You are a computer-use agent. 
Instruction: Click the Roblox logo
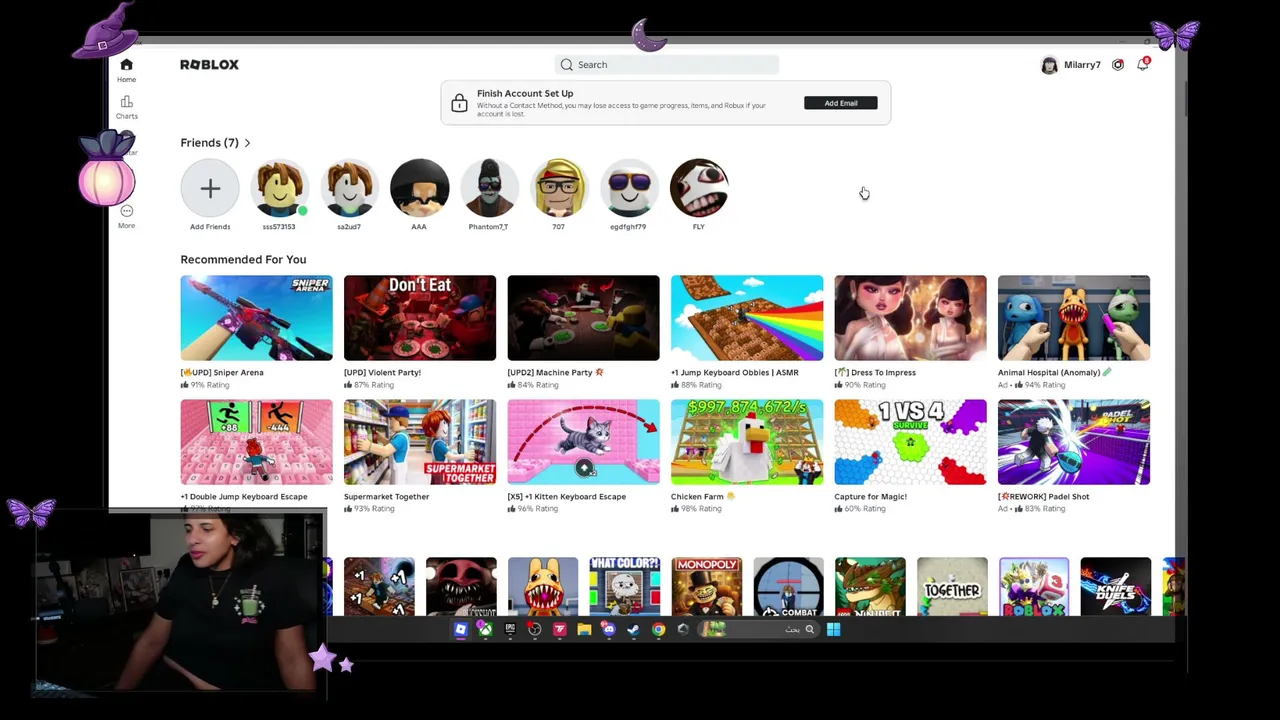(209, 65)
